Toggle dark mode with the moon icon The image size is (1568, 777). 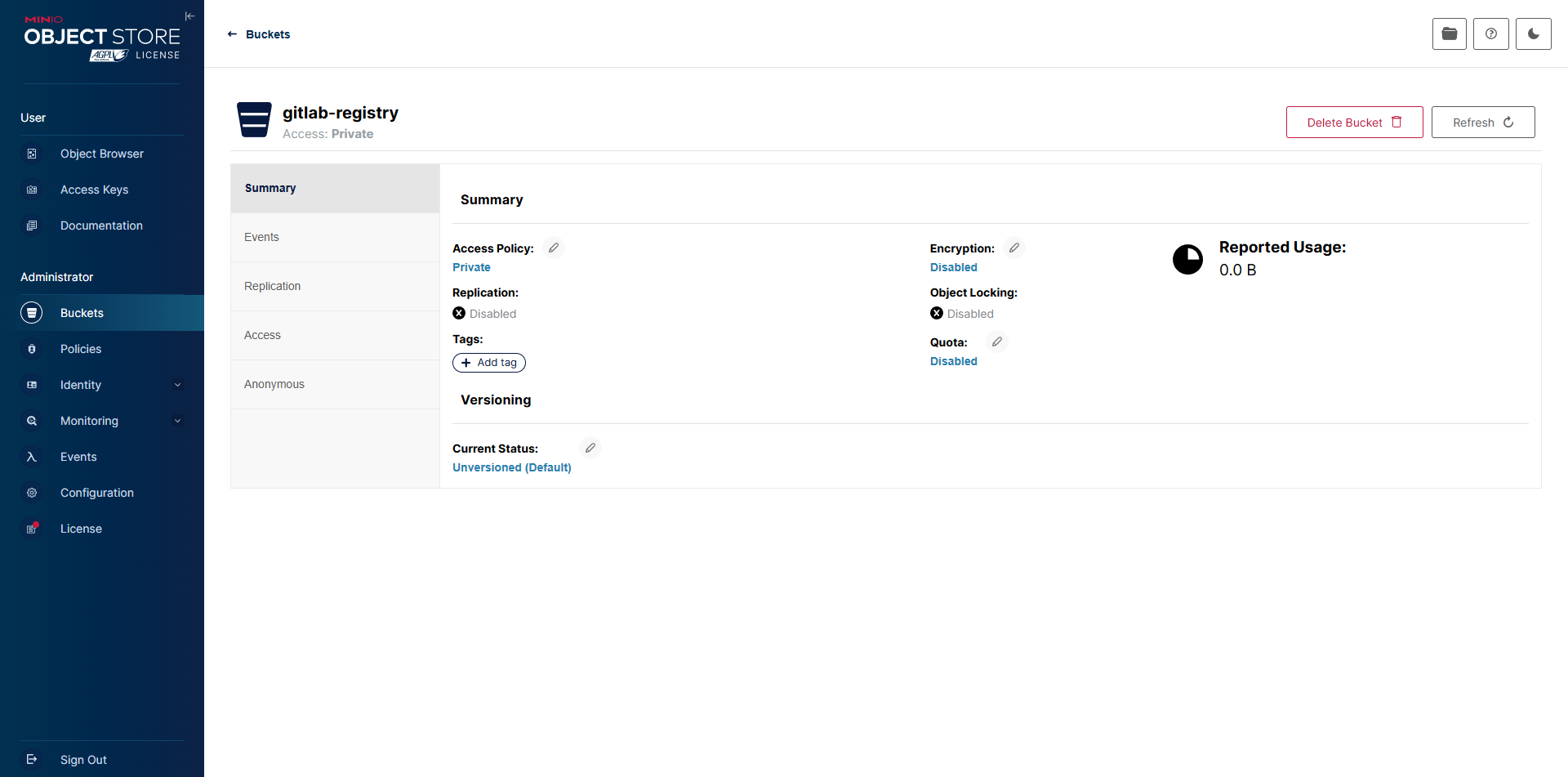pyautogui.click(x=1533, y=33)
